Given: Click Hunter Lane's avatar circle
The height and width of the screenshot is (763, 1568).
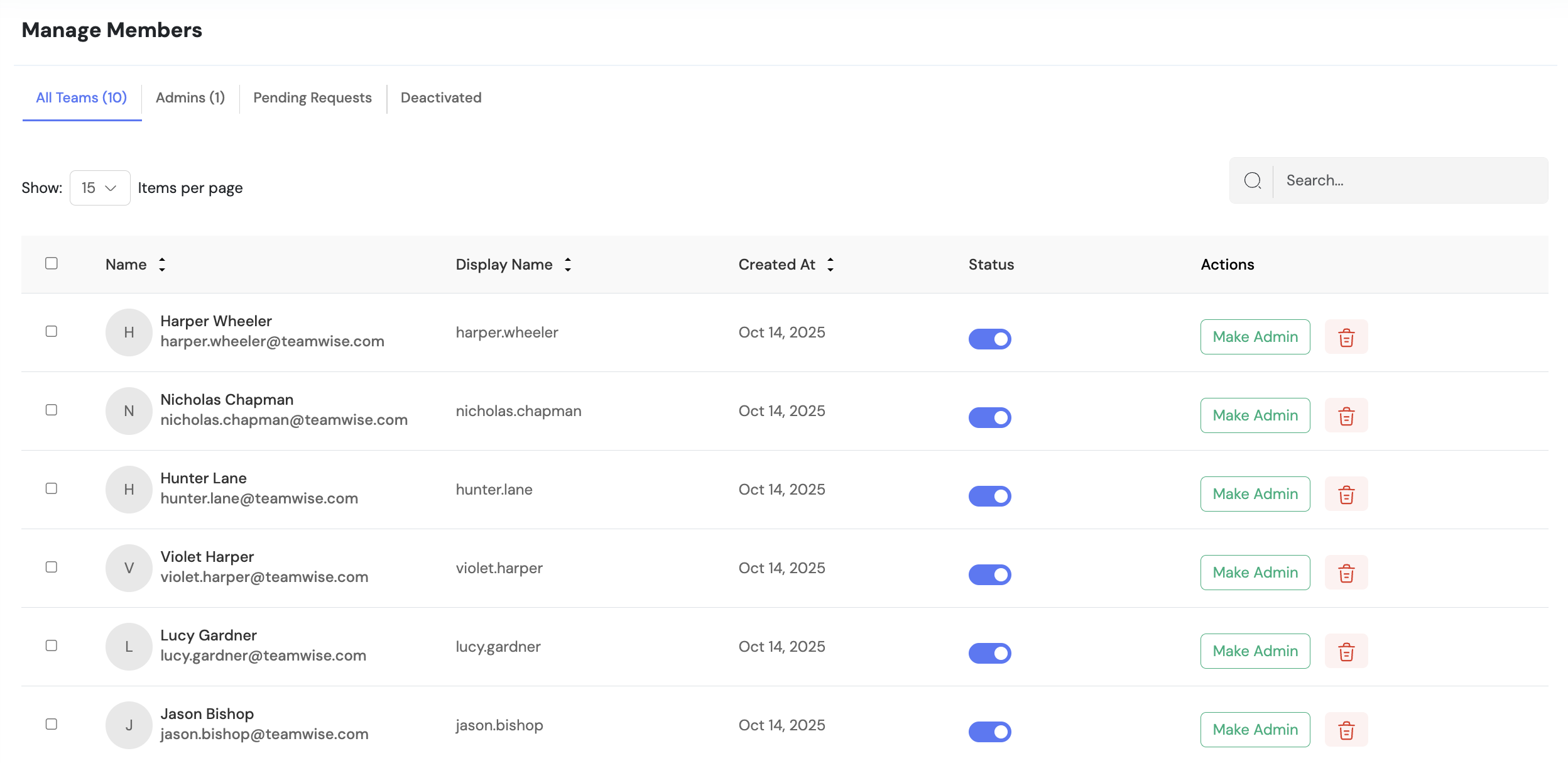Looking at the screenshot, I should click(x=129, y=490).
